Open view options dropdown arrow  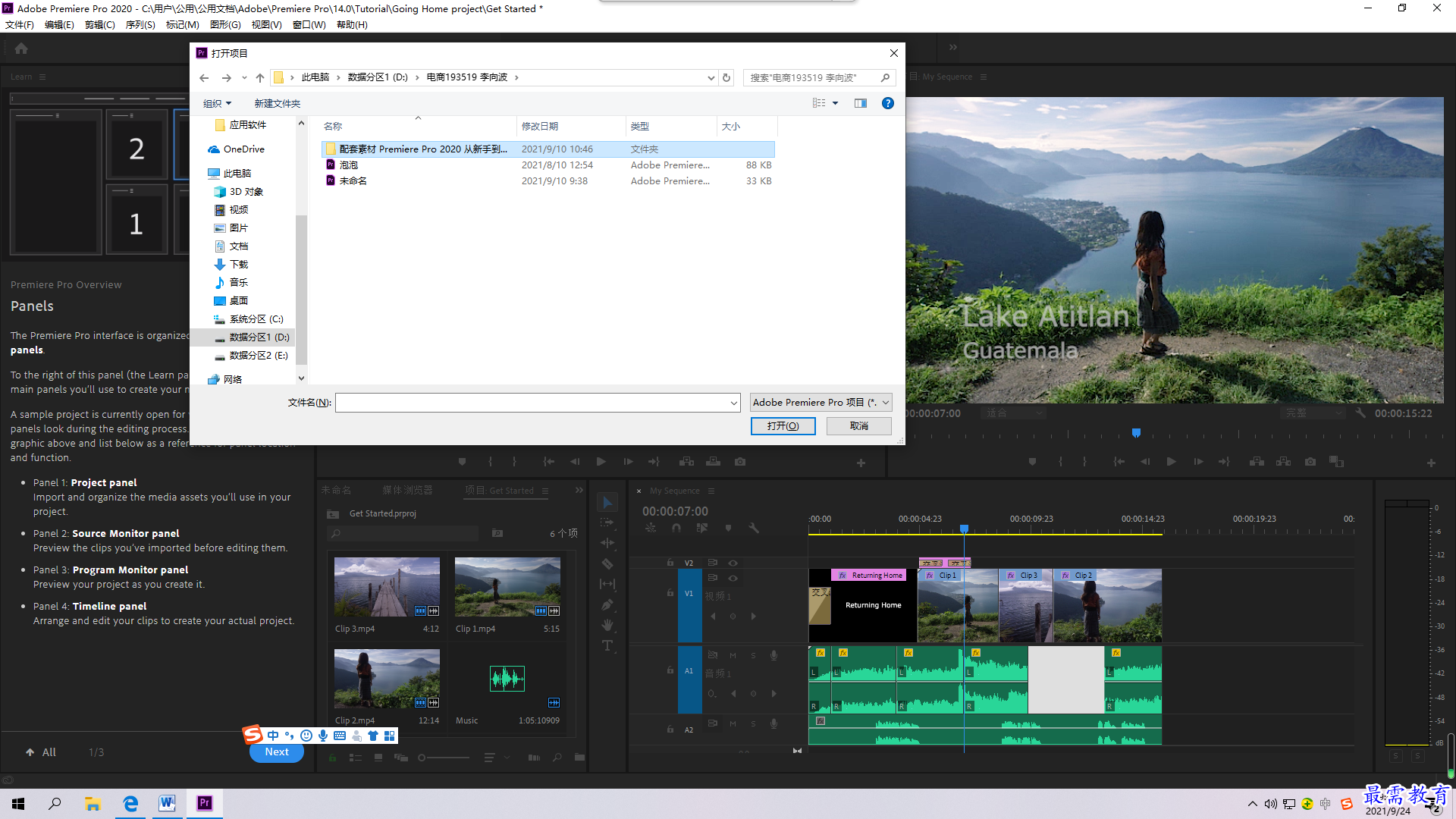point(836,103)
